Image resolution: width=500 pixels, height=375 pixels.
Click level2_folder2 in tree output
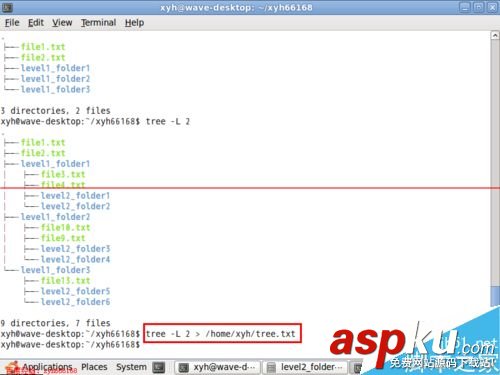point(75,206)
